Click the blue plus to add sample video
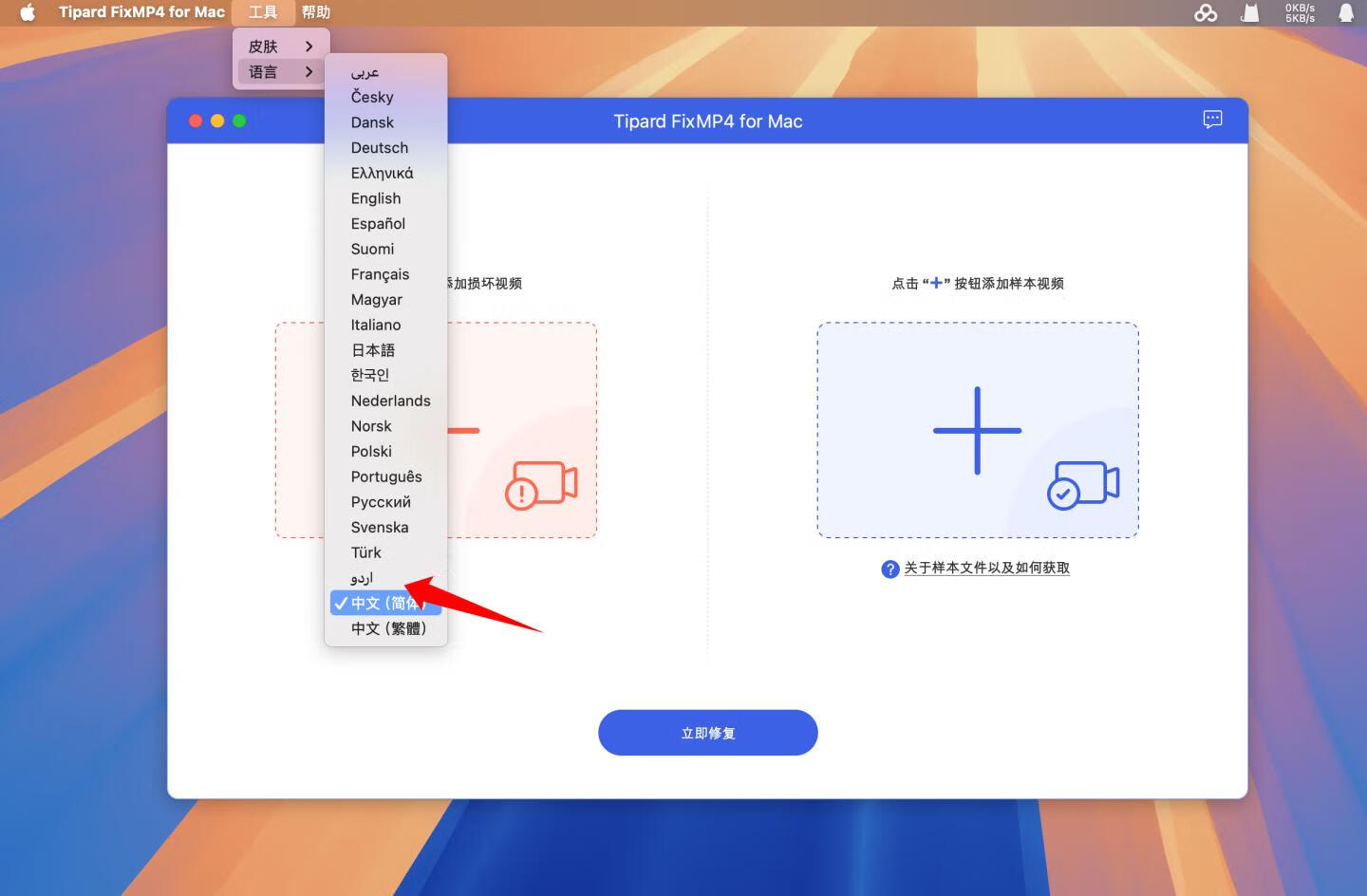 click(x=977, y=430)
